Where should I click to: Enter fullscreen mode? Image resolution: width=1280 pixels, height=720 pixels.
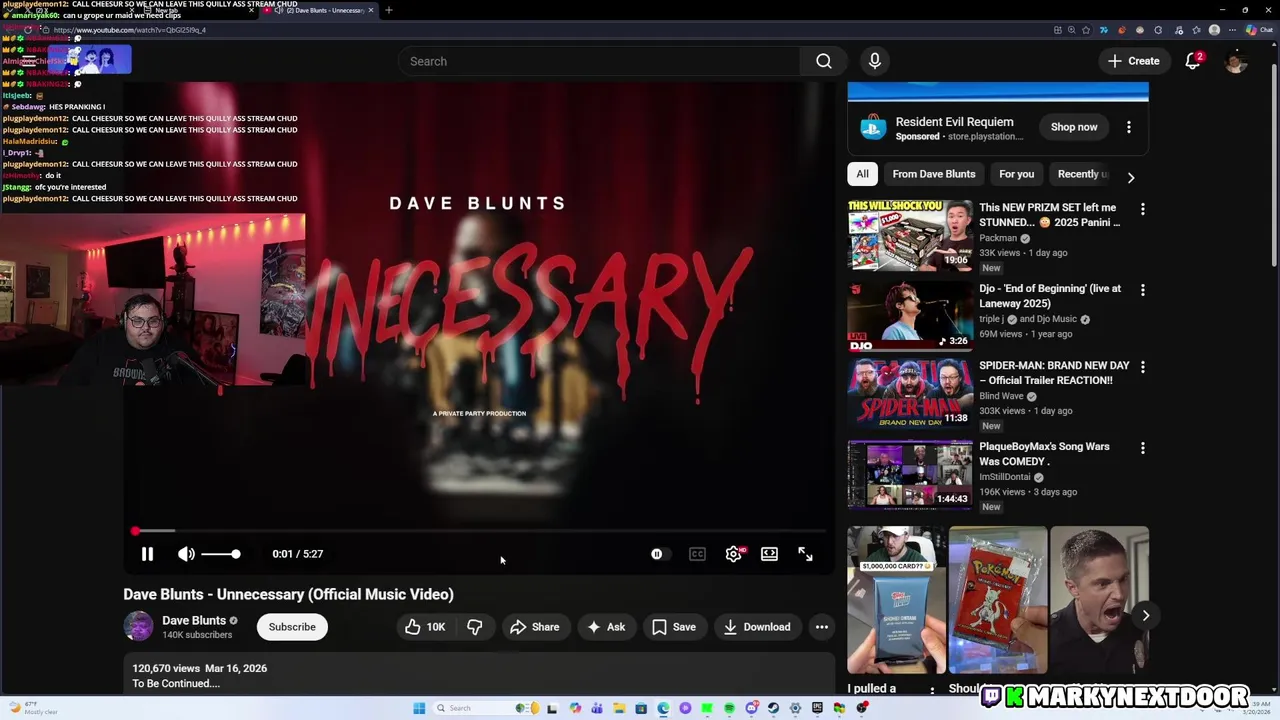click(x=805, y=554)
